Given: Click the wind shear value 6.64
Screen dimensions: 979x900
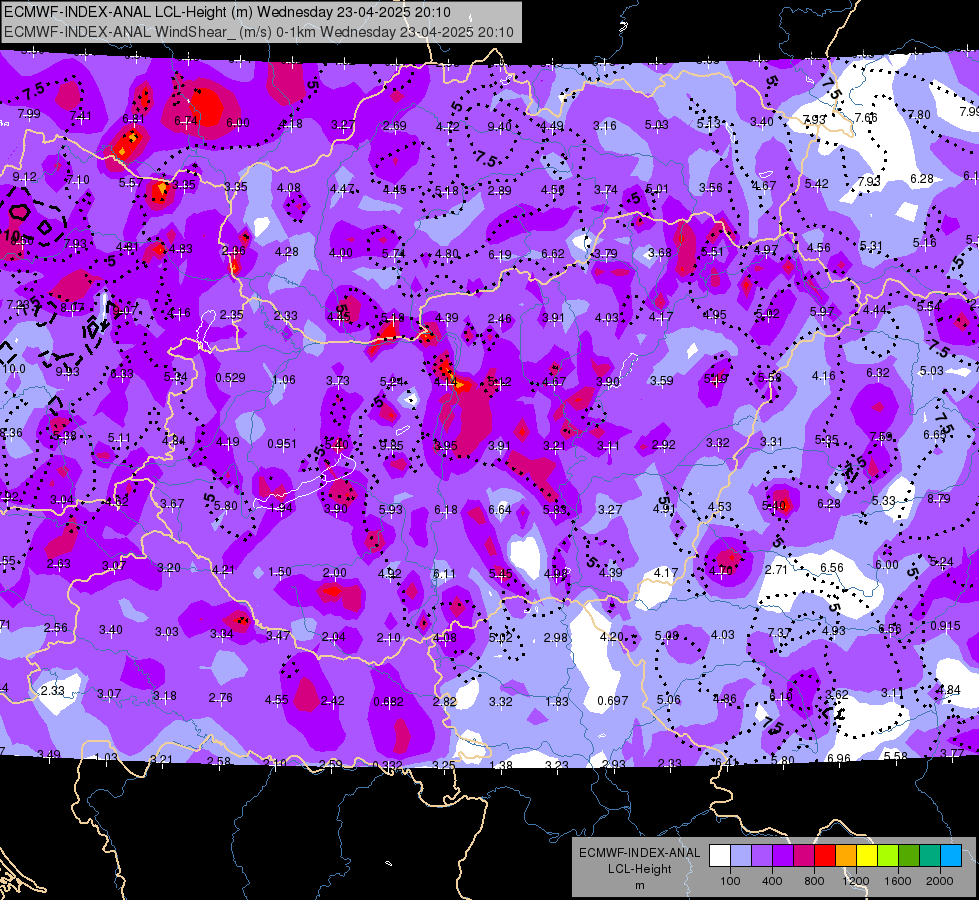Looking at the screenshot, I should point(499,510).
